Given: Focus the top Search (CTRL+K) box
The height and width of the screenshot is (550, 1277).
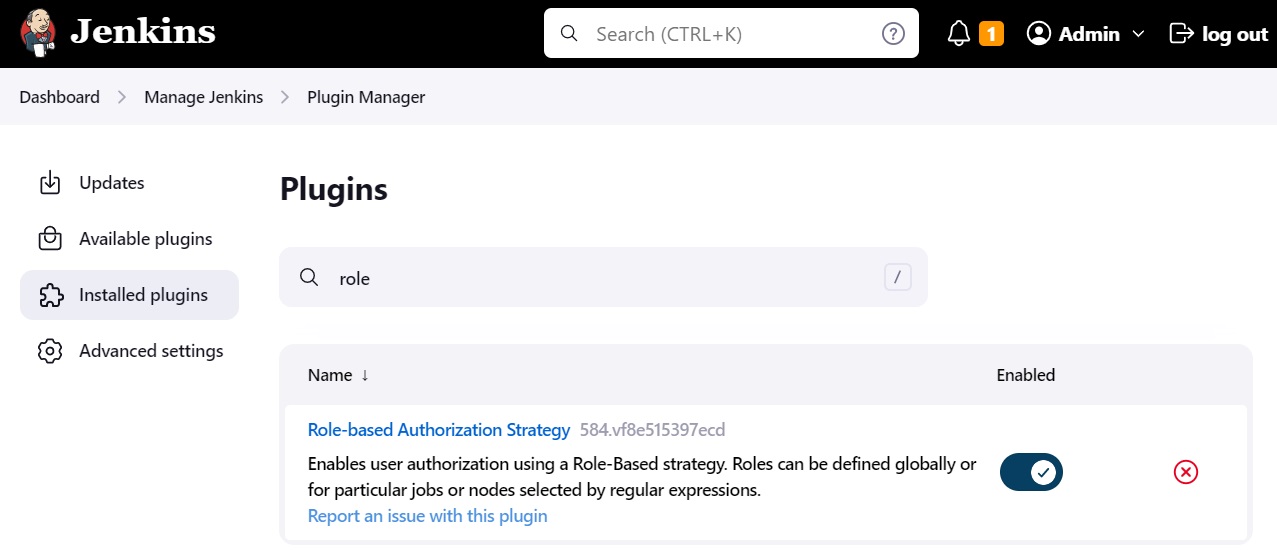Looking at the screenshot, I should (x=731, y=34).
